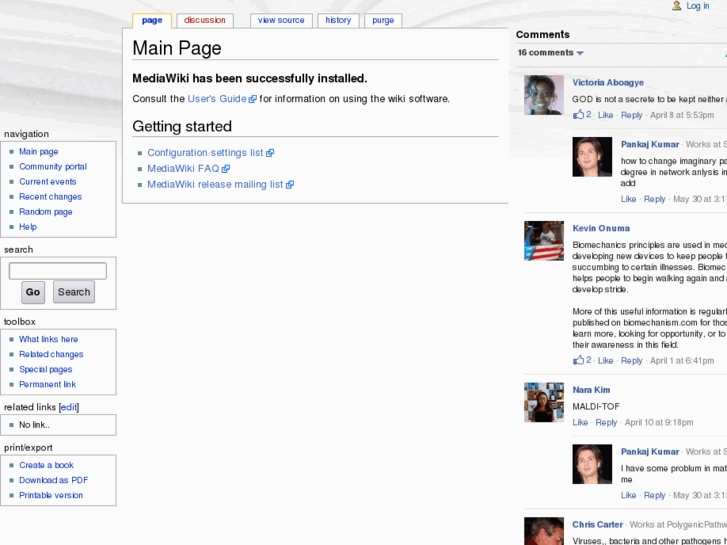Open Kevin Onuma's profile name

pos(601,228)
